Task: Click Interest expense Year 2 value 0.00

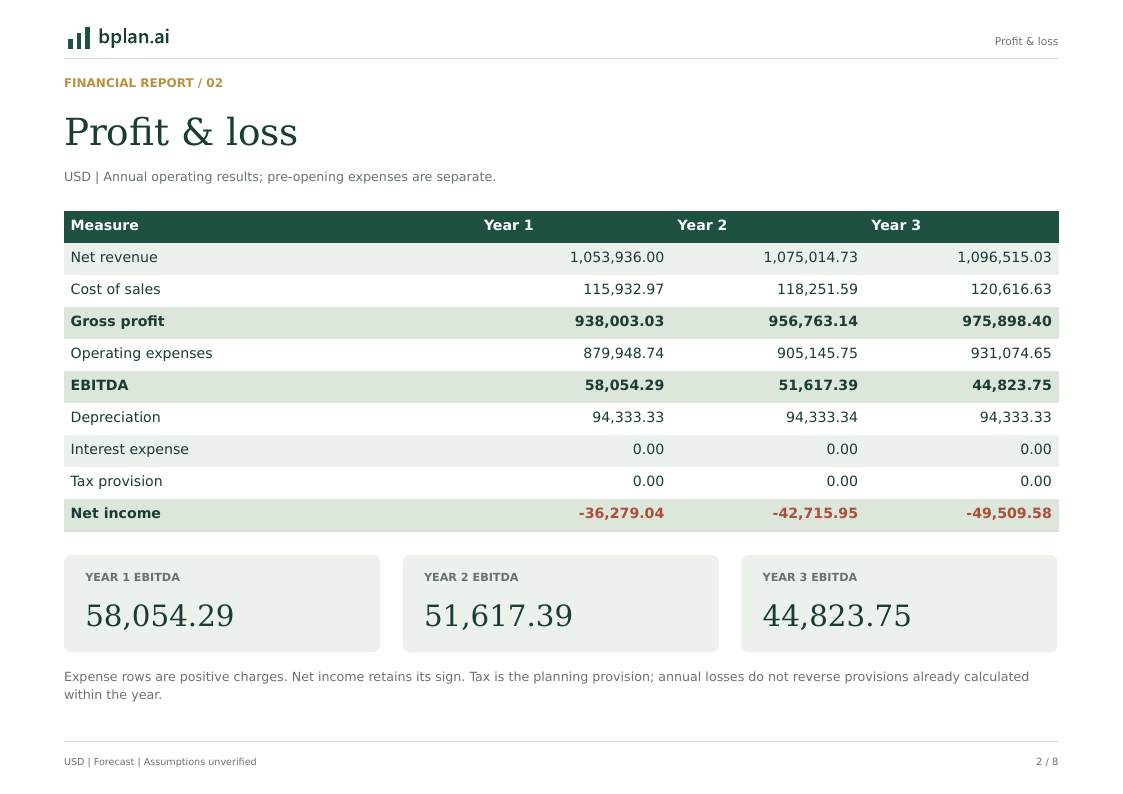Action: click(842, 450)
